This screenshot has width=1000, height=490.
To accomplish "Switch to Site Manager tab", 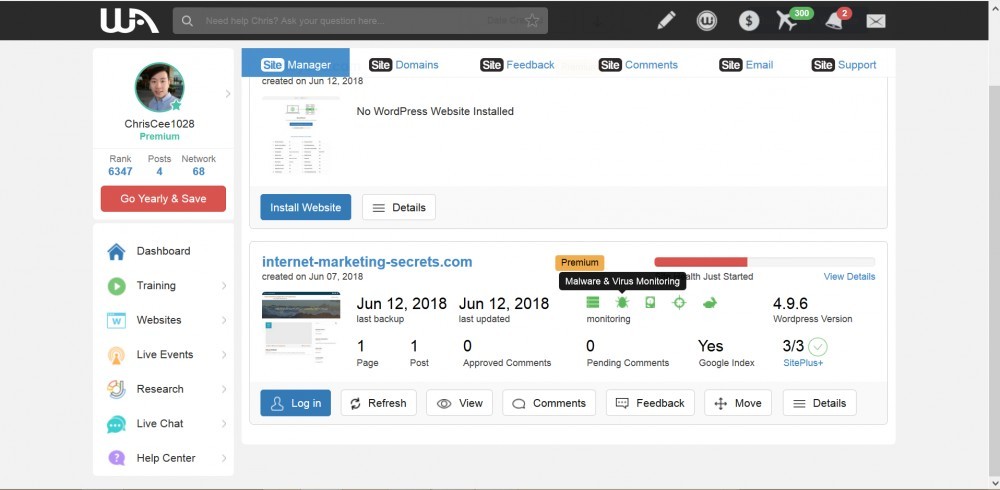I will click(295, 64).
